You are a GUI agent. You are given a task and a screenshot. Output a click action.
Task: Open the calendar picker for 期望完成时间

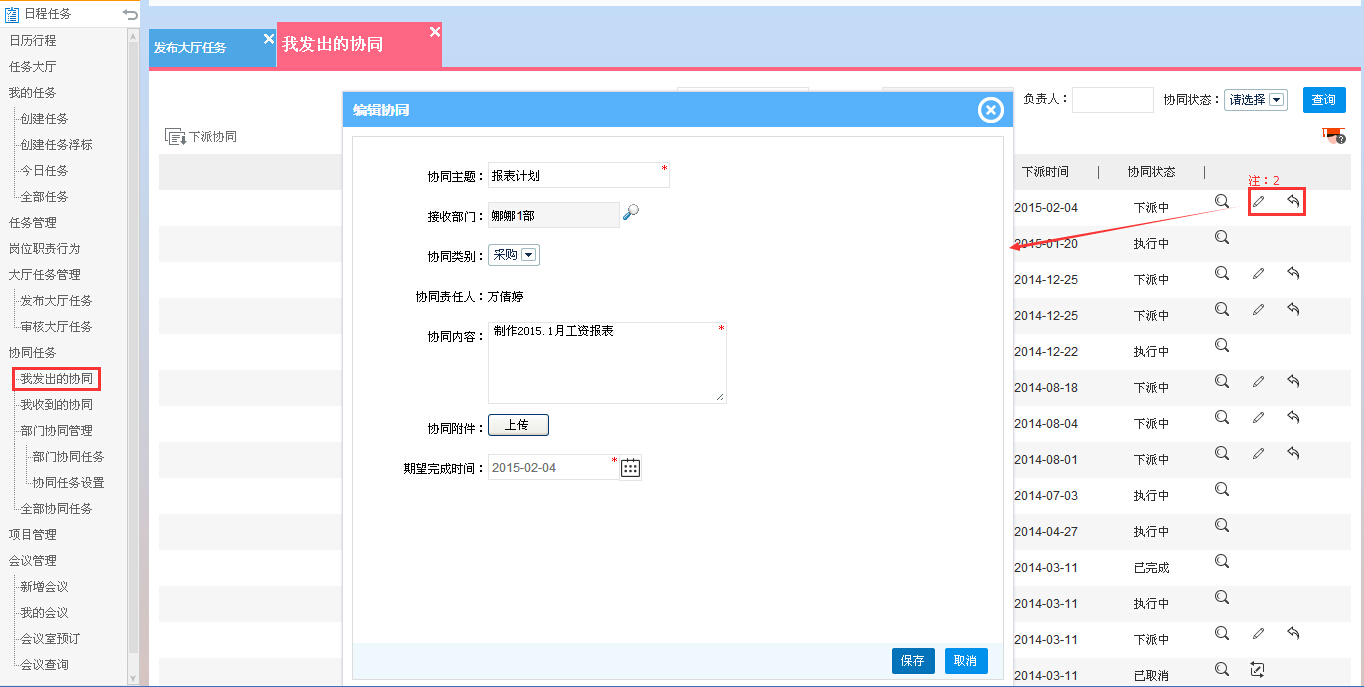(630, 468)
